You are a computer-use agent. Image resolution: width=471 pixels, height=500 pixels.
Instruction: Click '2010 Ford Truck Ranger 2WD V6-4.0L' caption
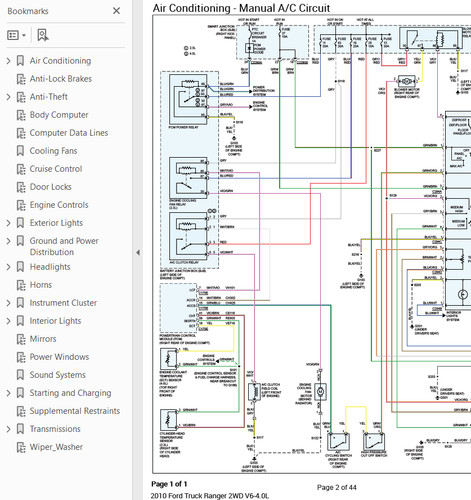(210, 496)
